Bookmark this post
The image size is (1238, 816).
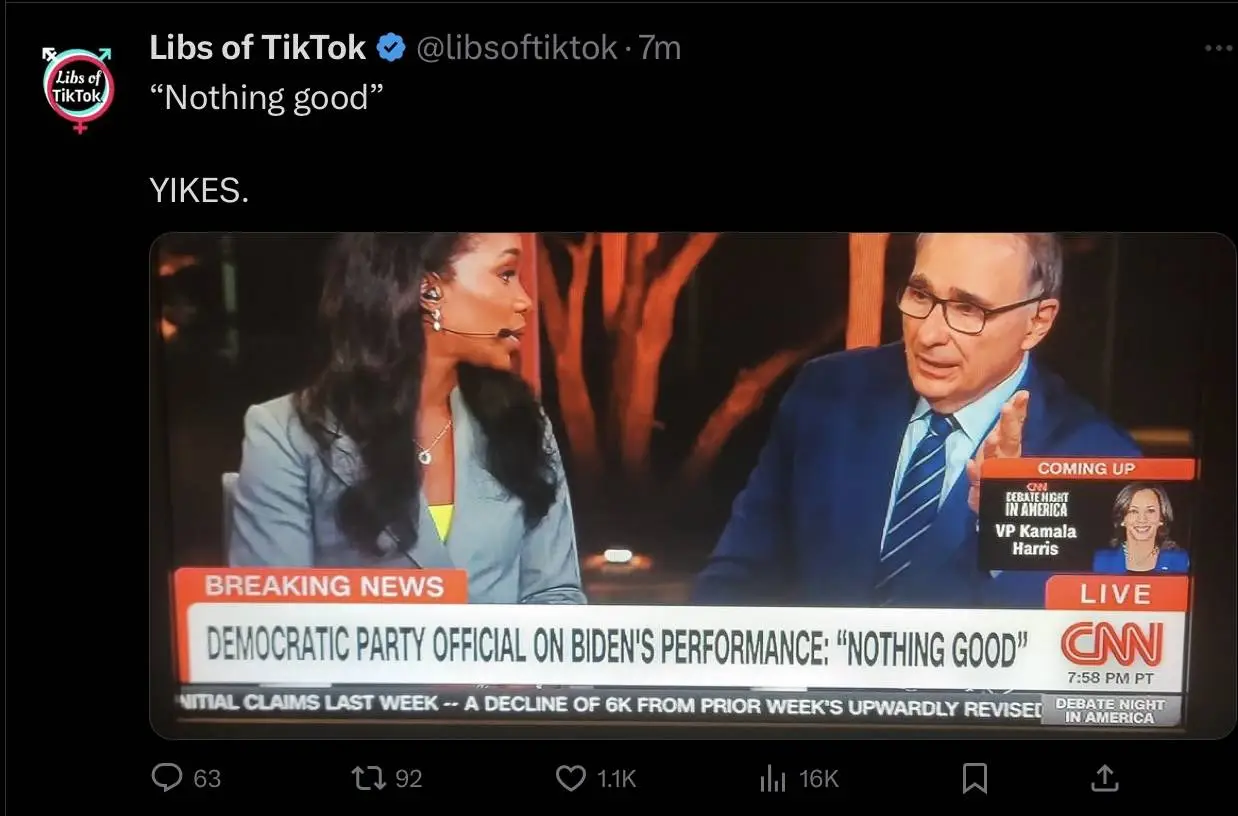click(975, 778)
